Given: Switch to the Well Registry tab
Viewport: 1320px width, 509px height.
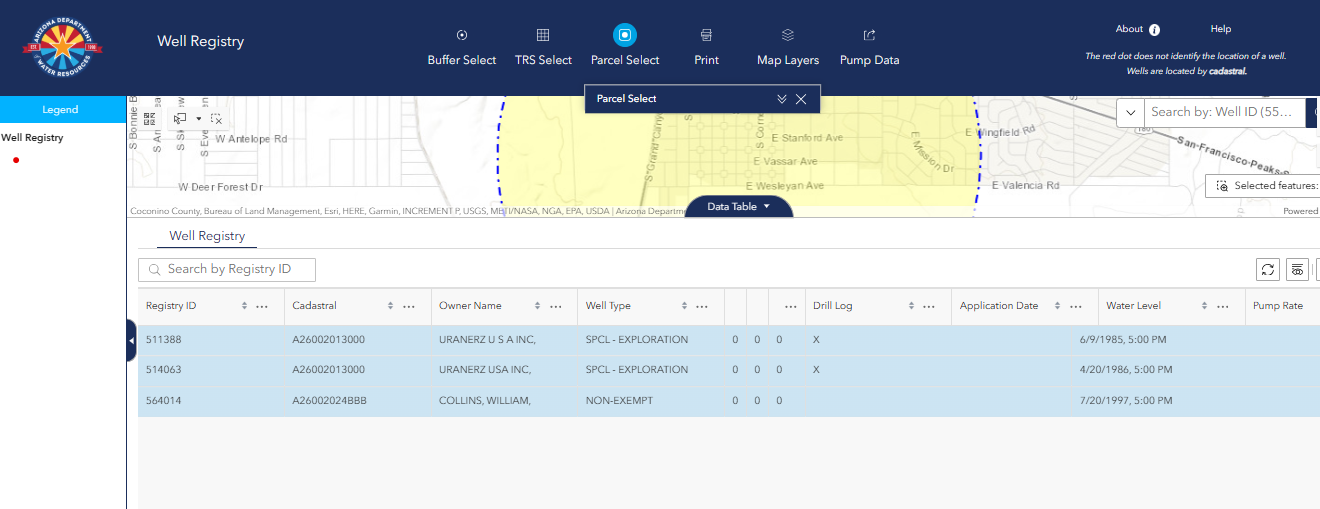Looking at the screenshot, I should (x=207, y=236).
